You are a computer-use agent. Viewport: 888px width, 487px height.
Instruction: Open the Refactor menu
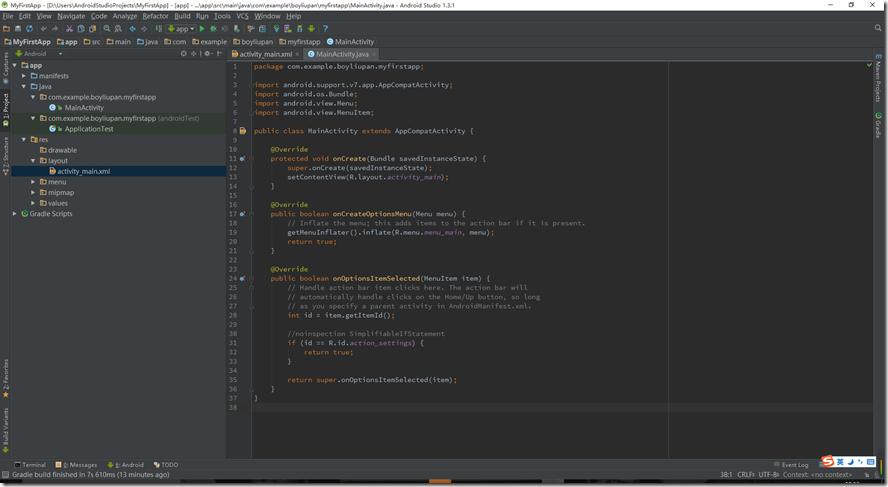155,16
